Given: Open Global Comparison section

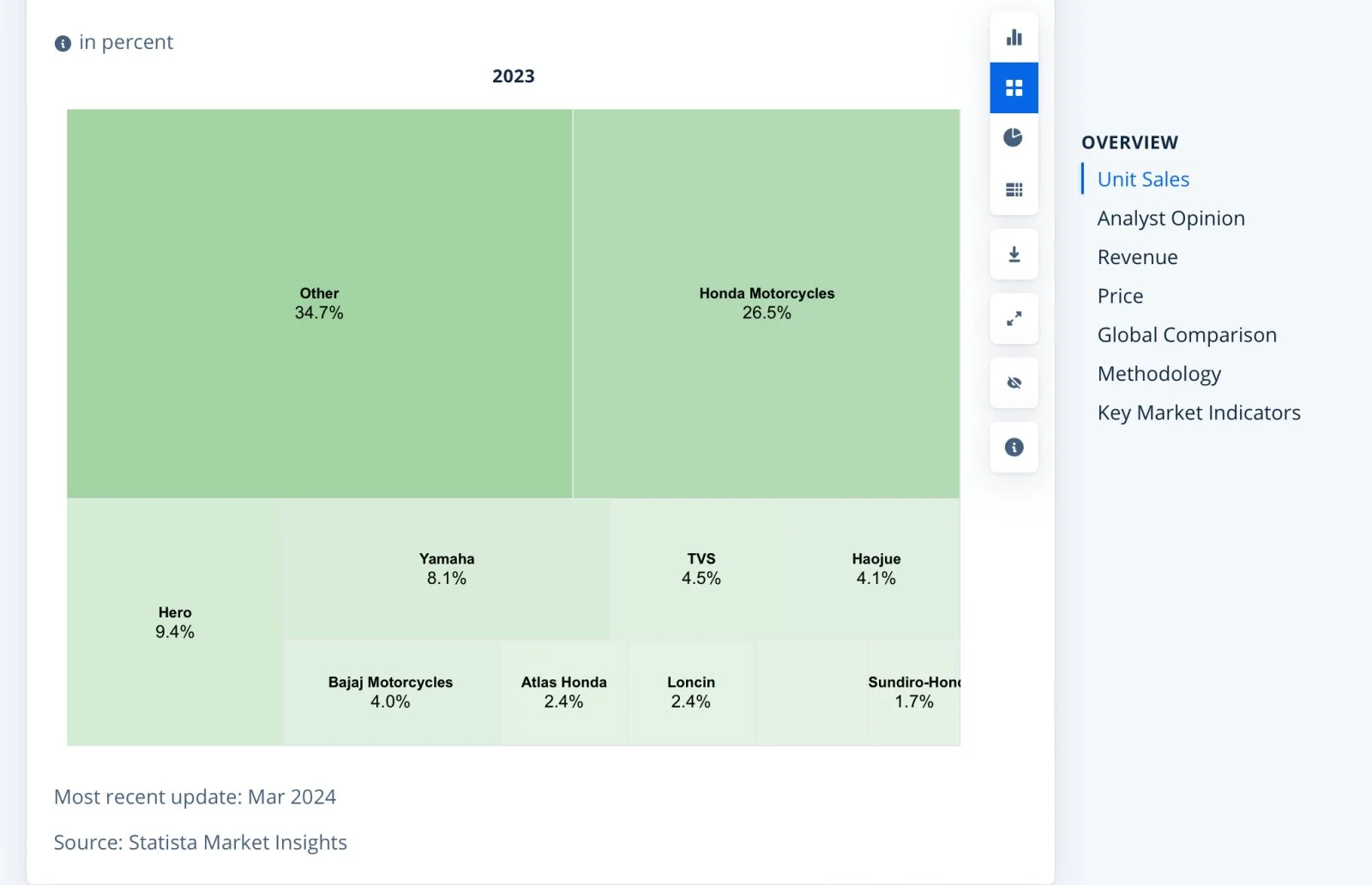Looking at the screenshot, I should 1187,335.
